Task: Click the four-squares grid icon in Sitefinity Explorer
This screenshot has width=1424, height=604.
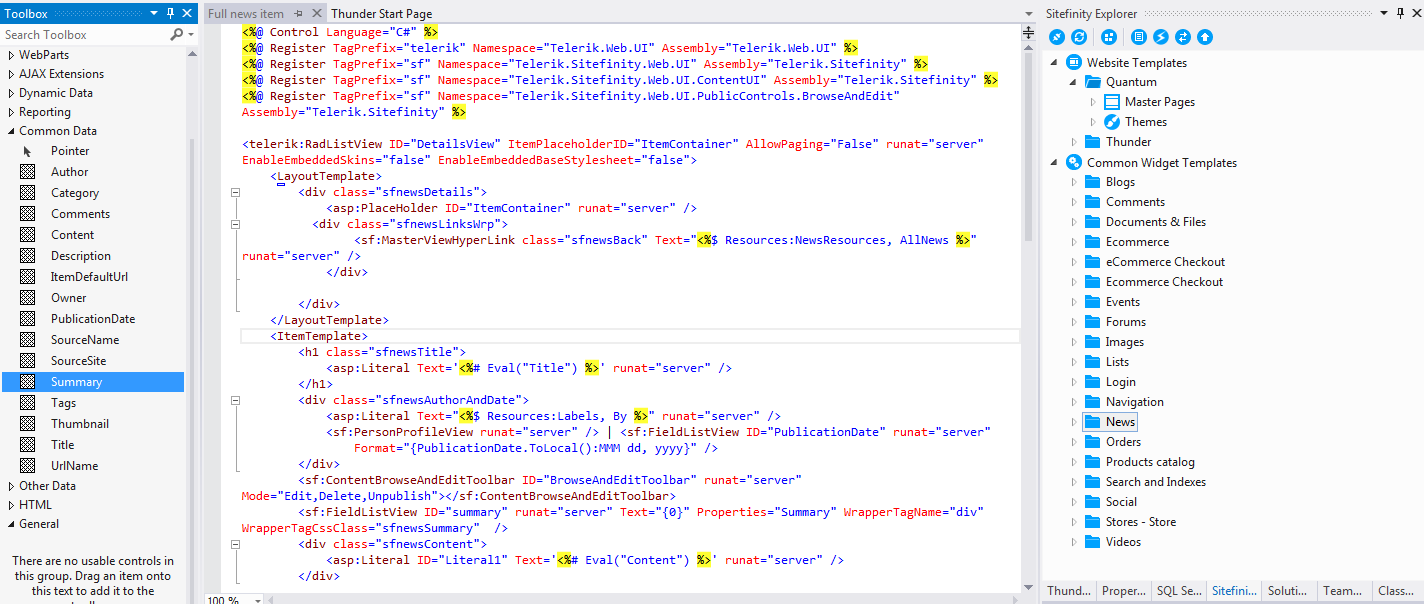Action: (x=1109, y=37)
